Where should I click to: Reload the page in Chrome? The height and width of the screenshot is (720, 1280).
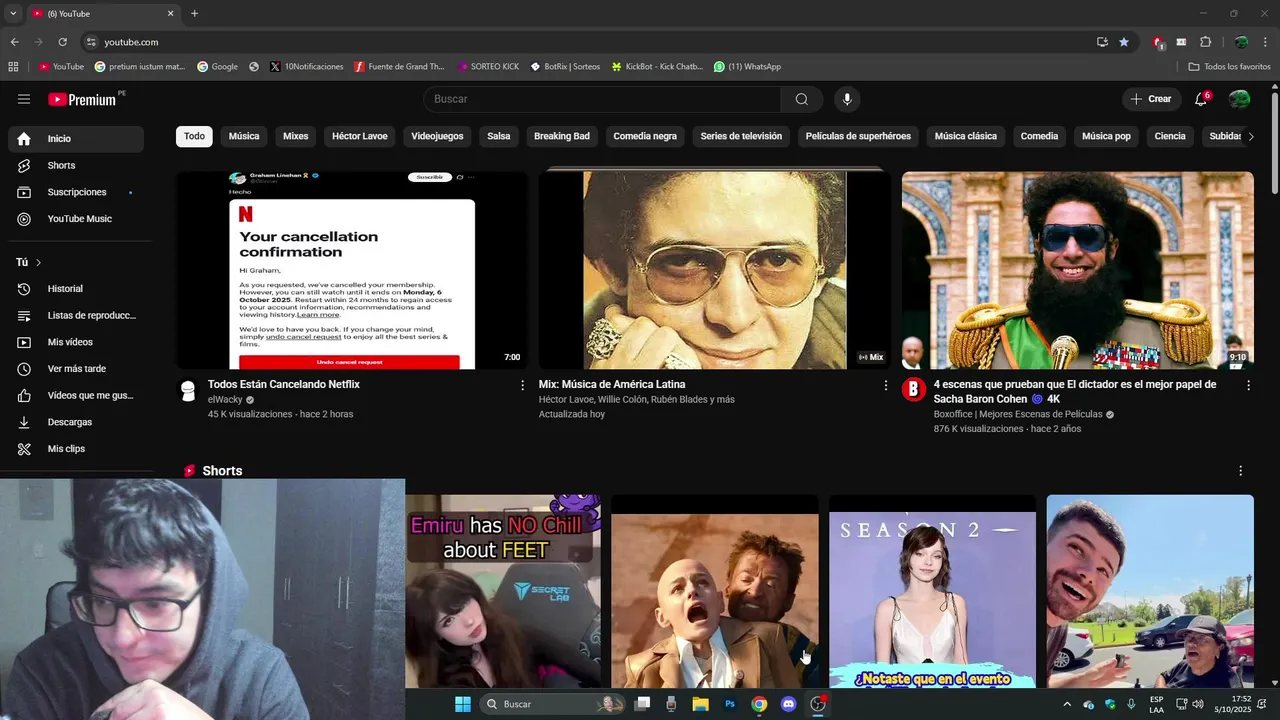[62, 42]
